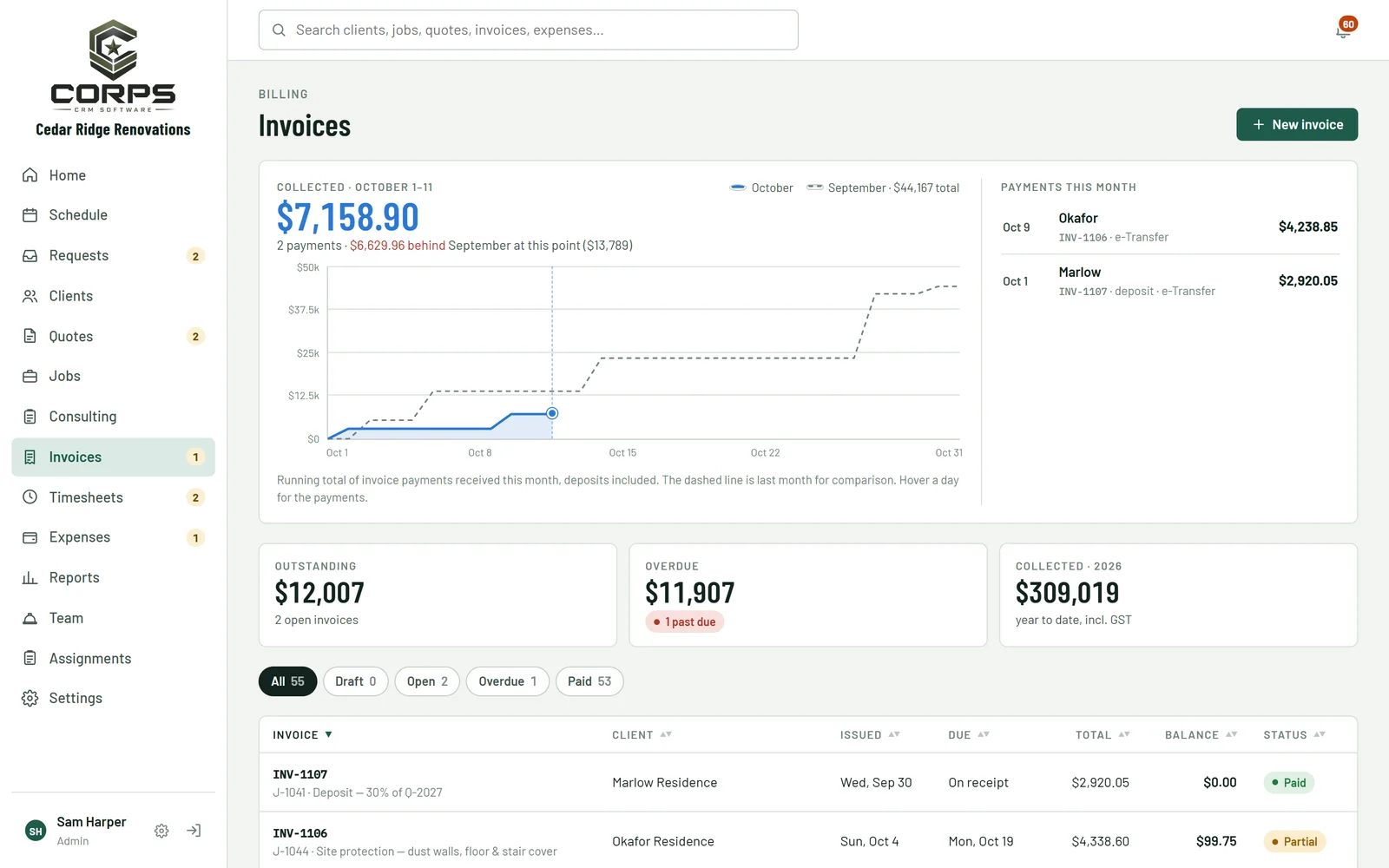1389x868 pixels.
Task: Click the search clients and invoices field
Action: (529, 30)
